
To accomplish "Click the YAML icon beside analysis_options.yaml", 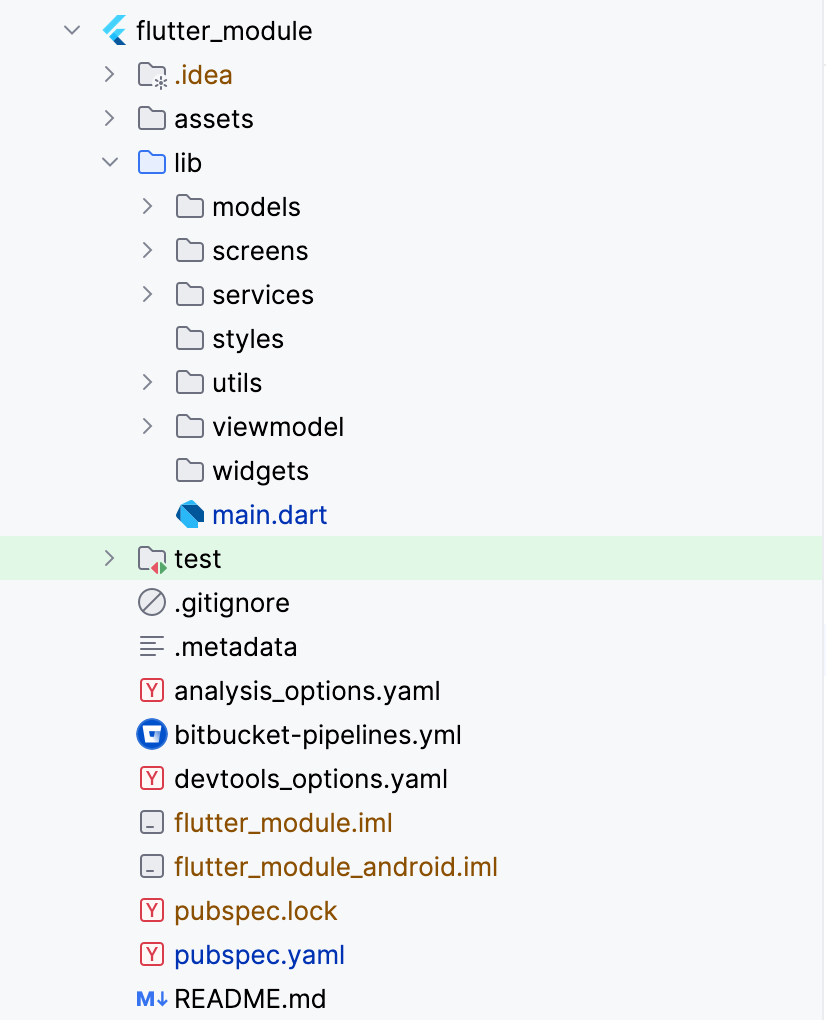I will click(x=151, y=690).
